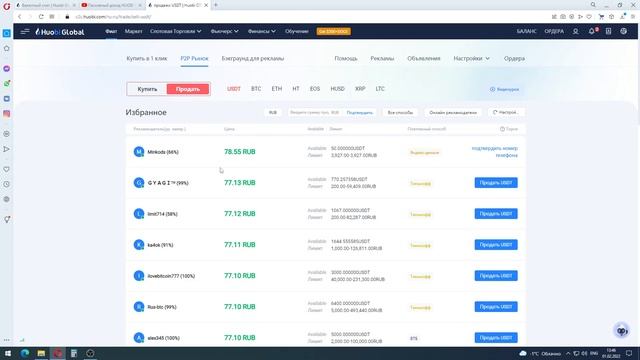640x360 pixels.
Task: Open the app download phone icon
Action: [x=608, y=31]
